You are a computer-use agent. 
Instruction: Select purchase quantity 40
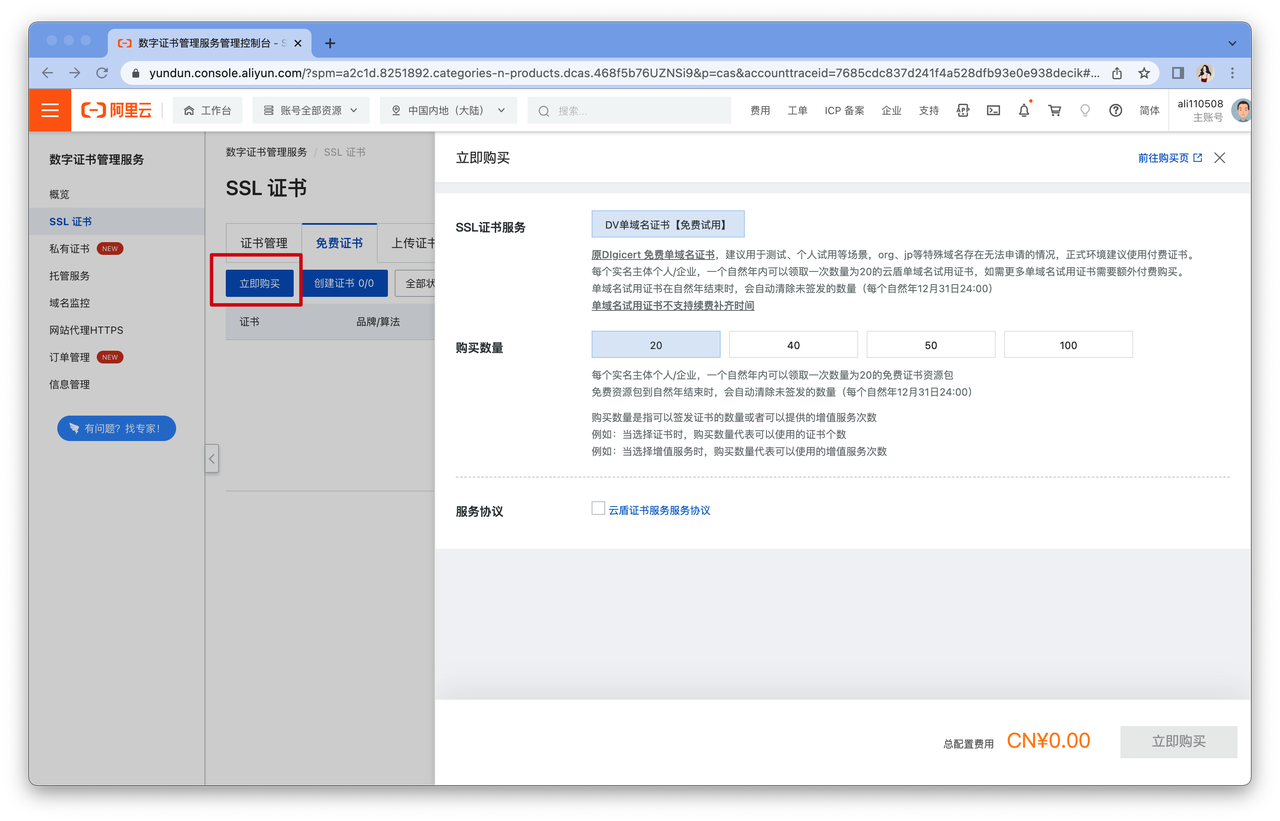(x=793, y=345)
